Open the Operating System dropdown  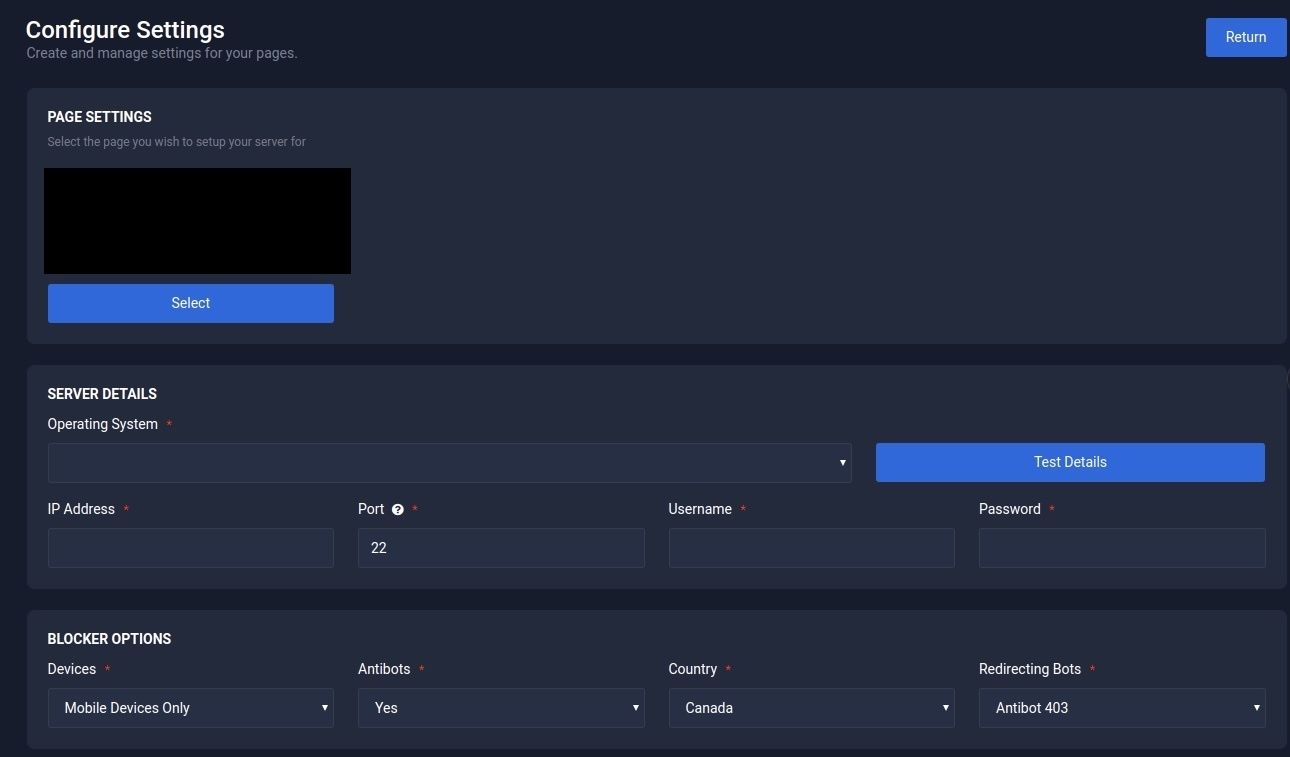pyautogui.click(x=450, y=462)
